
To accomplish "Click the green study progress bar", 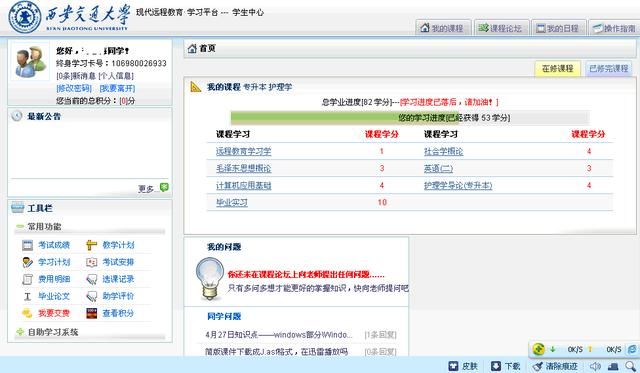I will pos(345,118).
